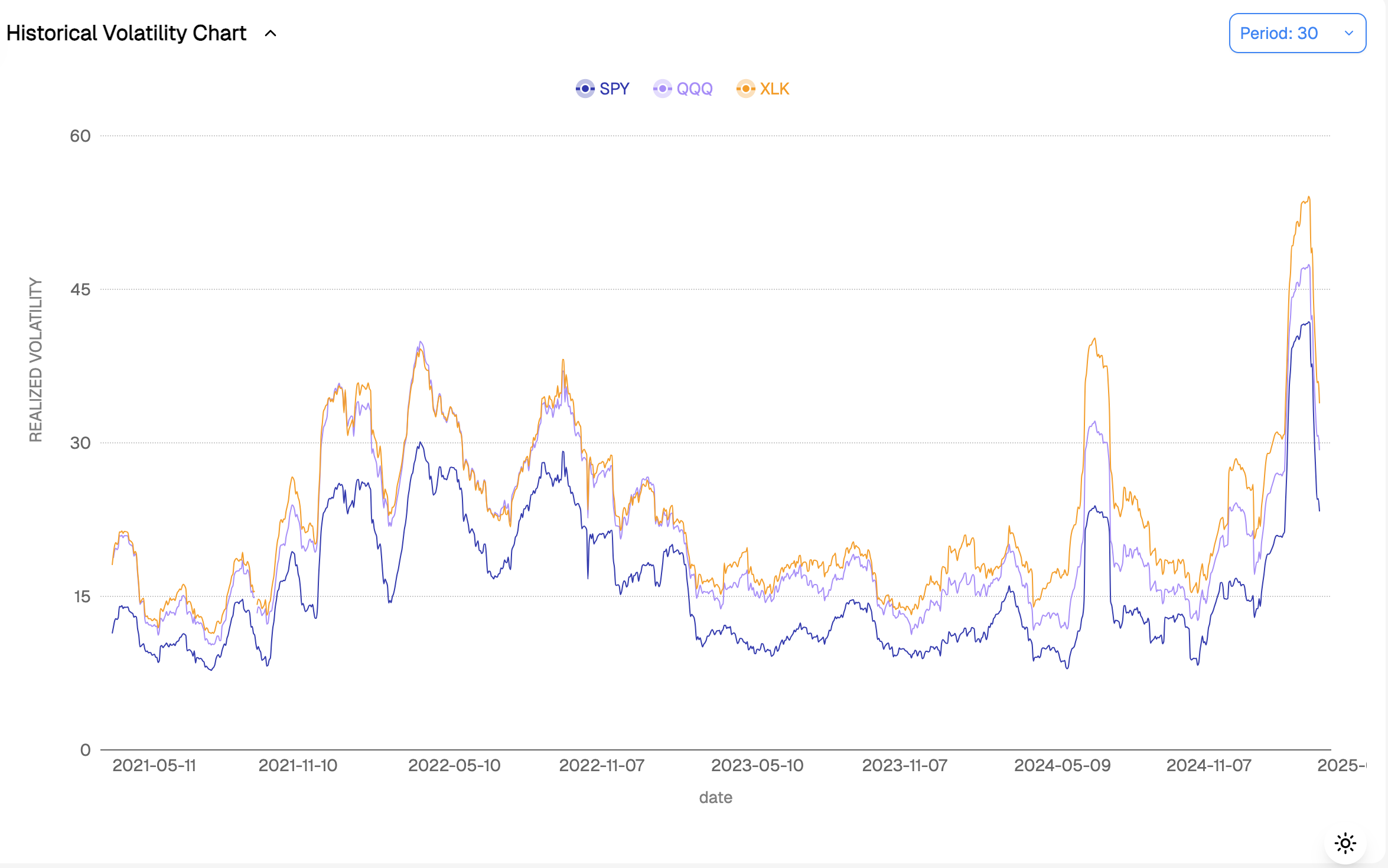This screenshot has height=868, width=1388.
Task: Click the 2023-11-07 date axis label
Action: [904, 765]
